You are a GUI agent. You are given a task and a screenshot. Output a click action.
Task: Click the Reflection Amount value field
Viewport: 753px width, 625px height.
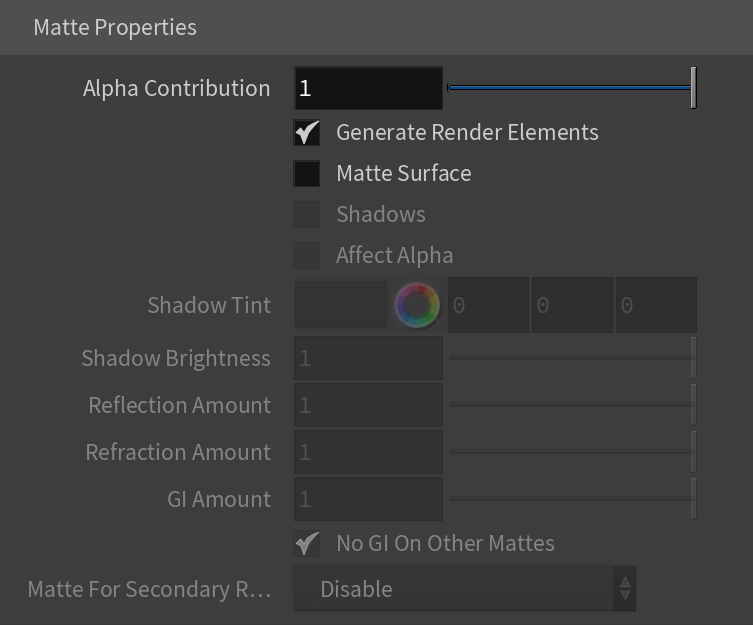point(368,405)
